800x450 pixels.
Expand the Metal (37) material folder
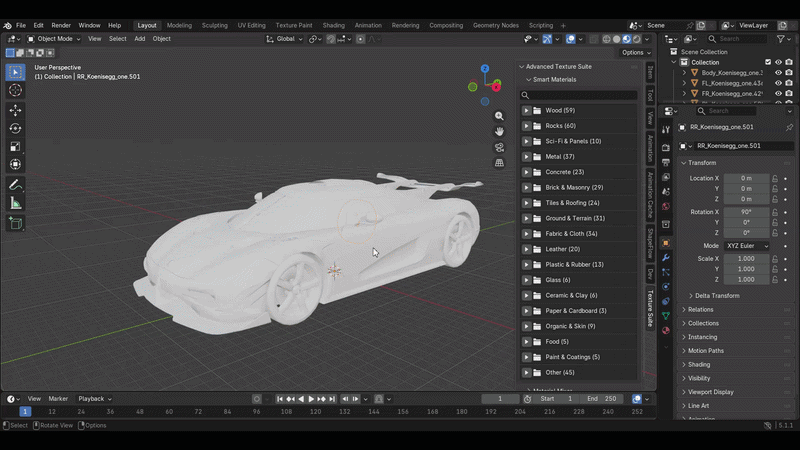[x=527, y=157]
